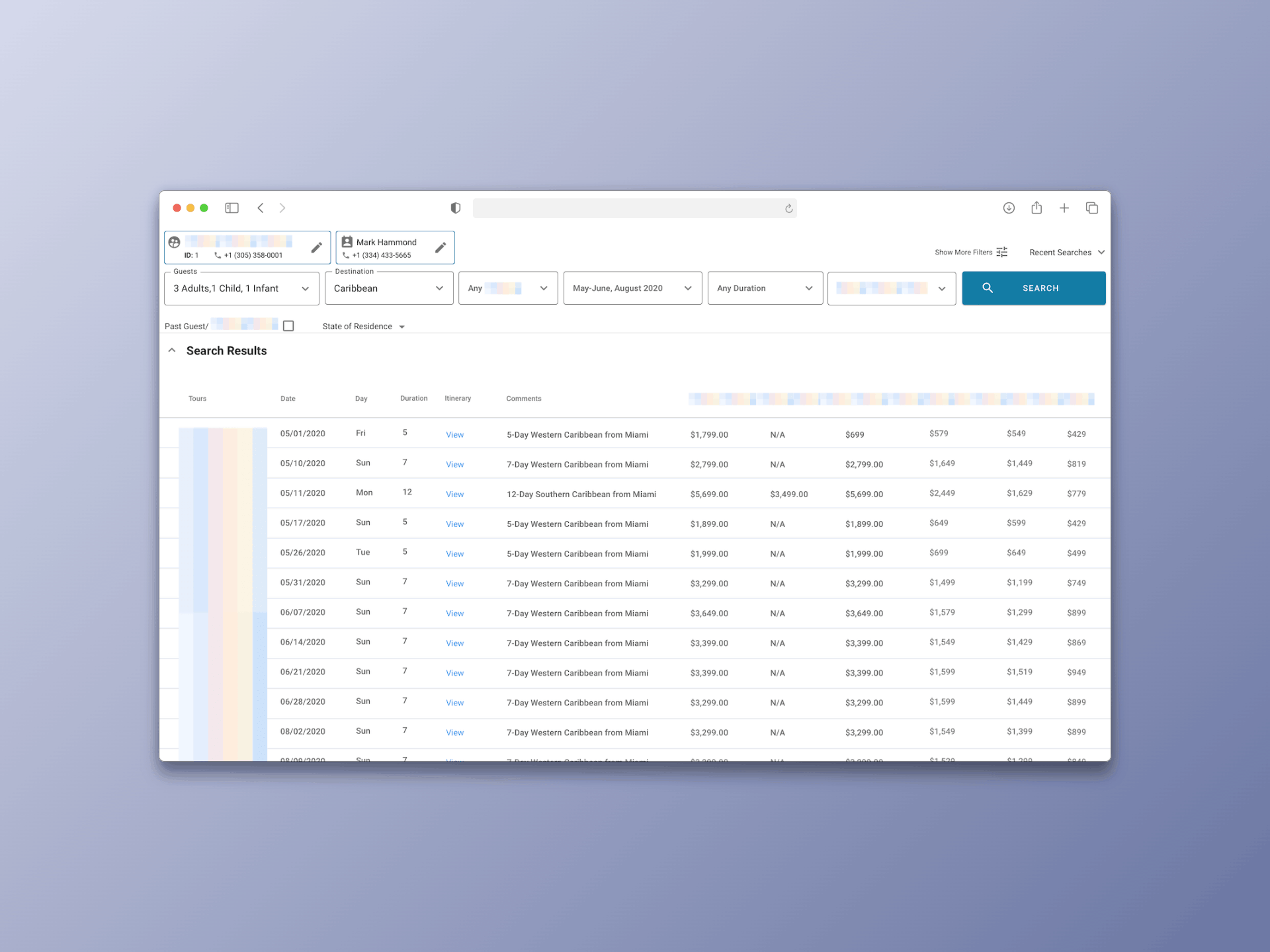This screenshot has width=1270, height=952.
Task: Open the Any Duration dropdown
Action: (765, 288)
